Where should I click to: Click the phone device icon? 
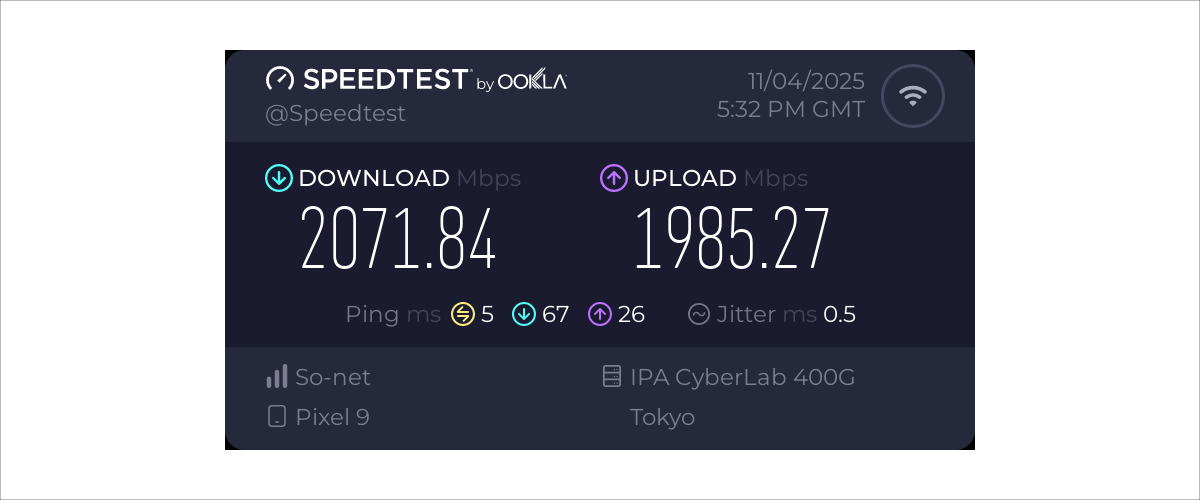[x=277, y=417]
